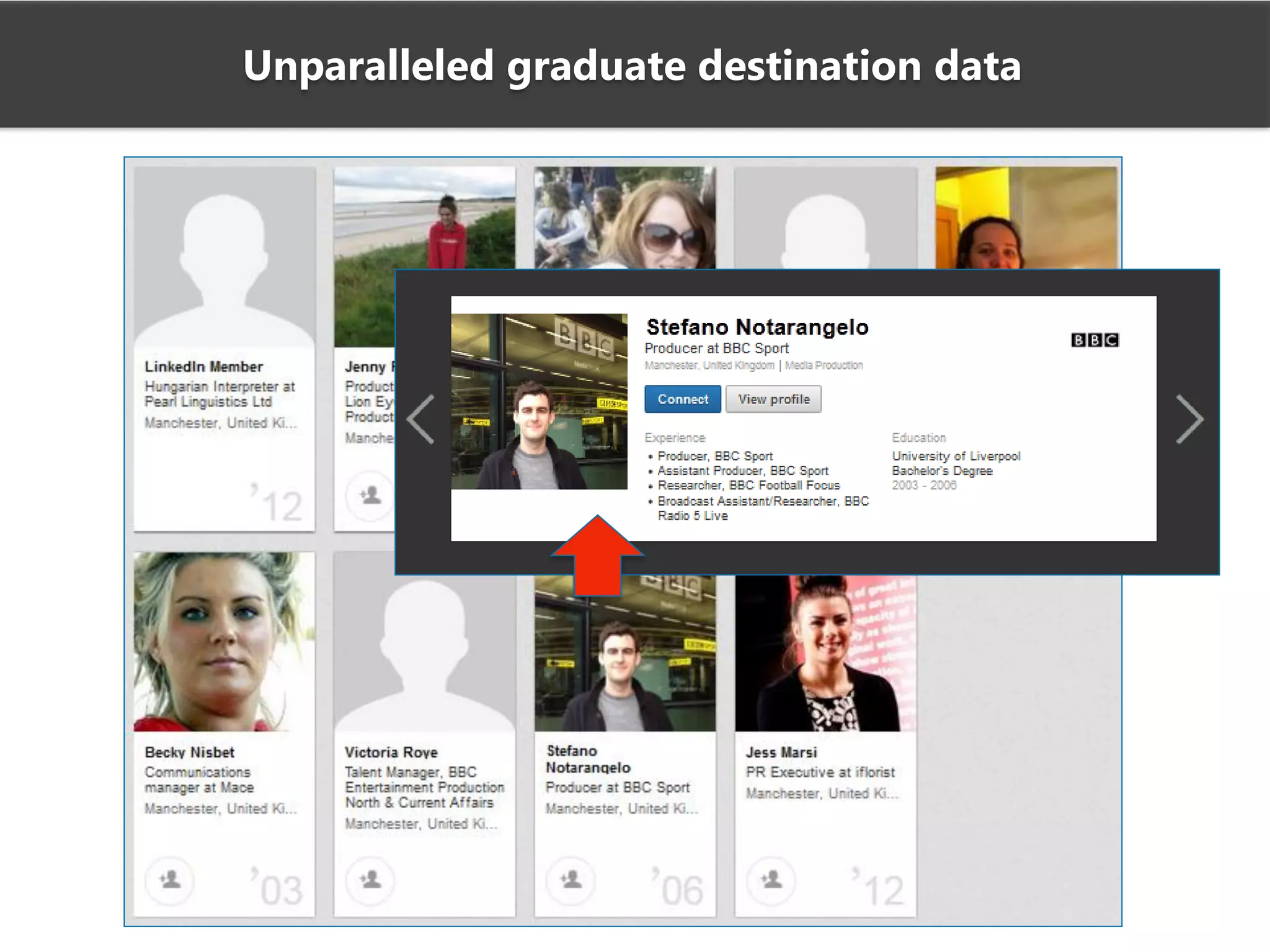Select 'Assistant Producer, BBC Sport' entry
The width and height of the screenshot is (1270, 952).
pos(743,471)
